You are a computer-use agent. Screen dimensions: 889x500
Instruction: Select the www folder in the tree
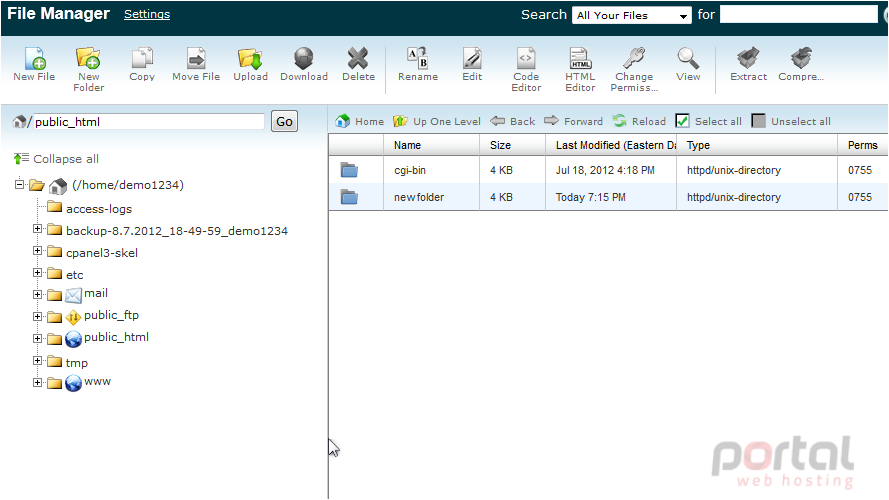[x=98, y=382]
